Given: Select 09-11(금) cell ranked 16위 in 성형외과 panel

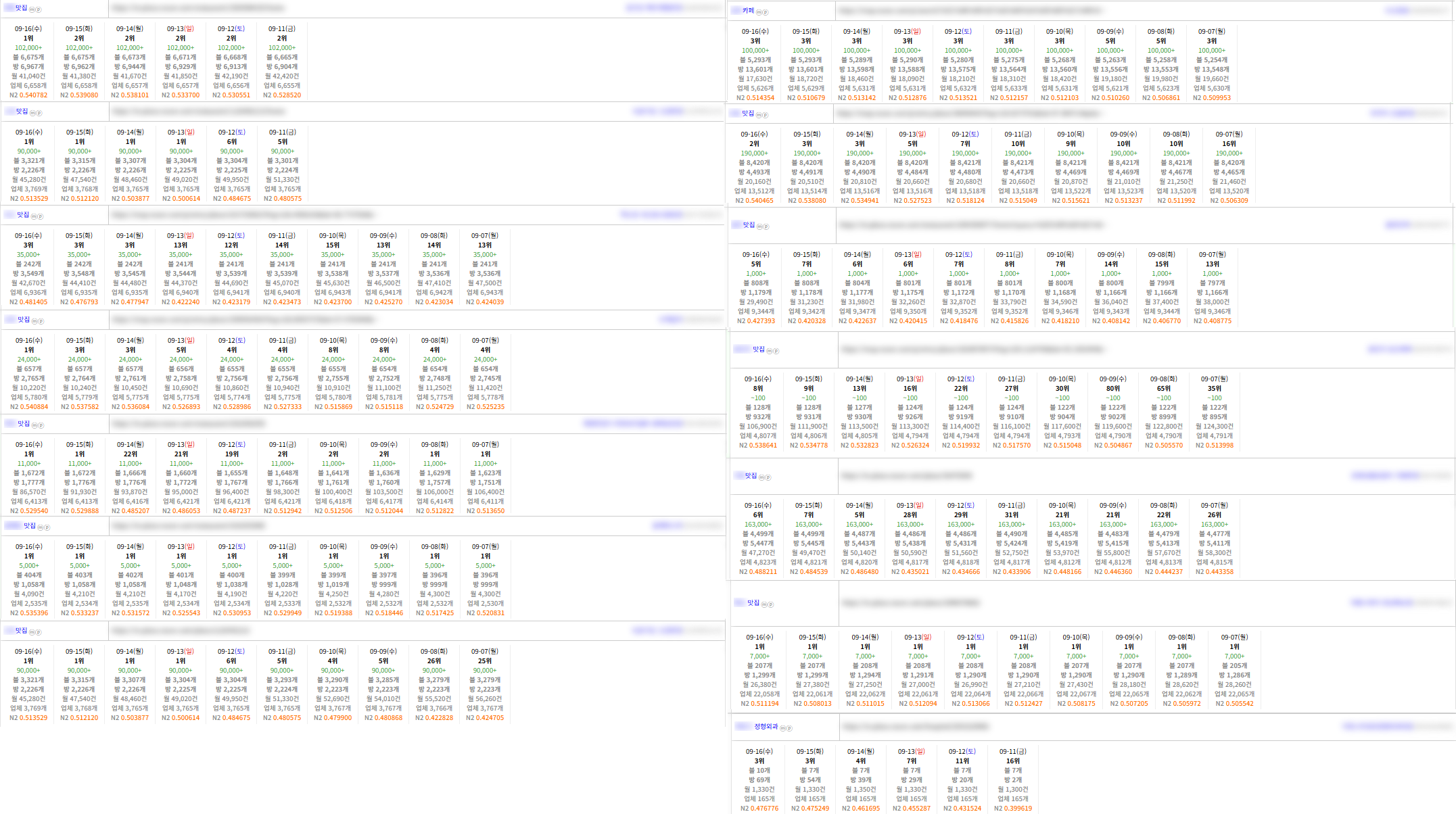Looking at the screenshot, I should pyautogui.click(x=1012, y=780).
